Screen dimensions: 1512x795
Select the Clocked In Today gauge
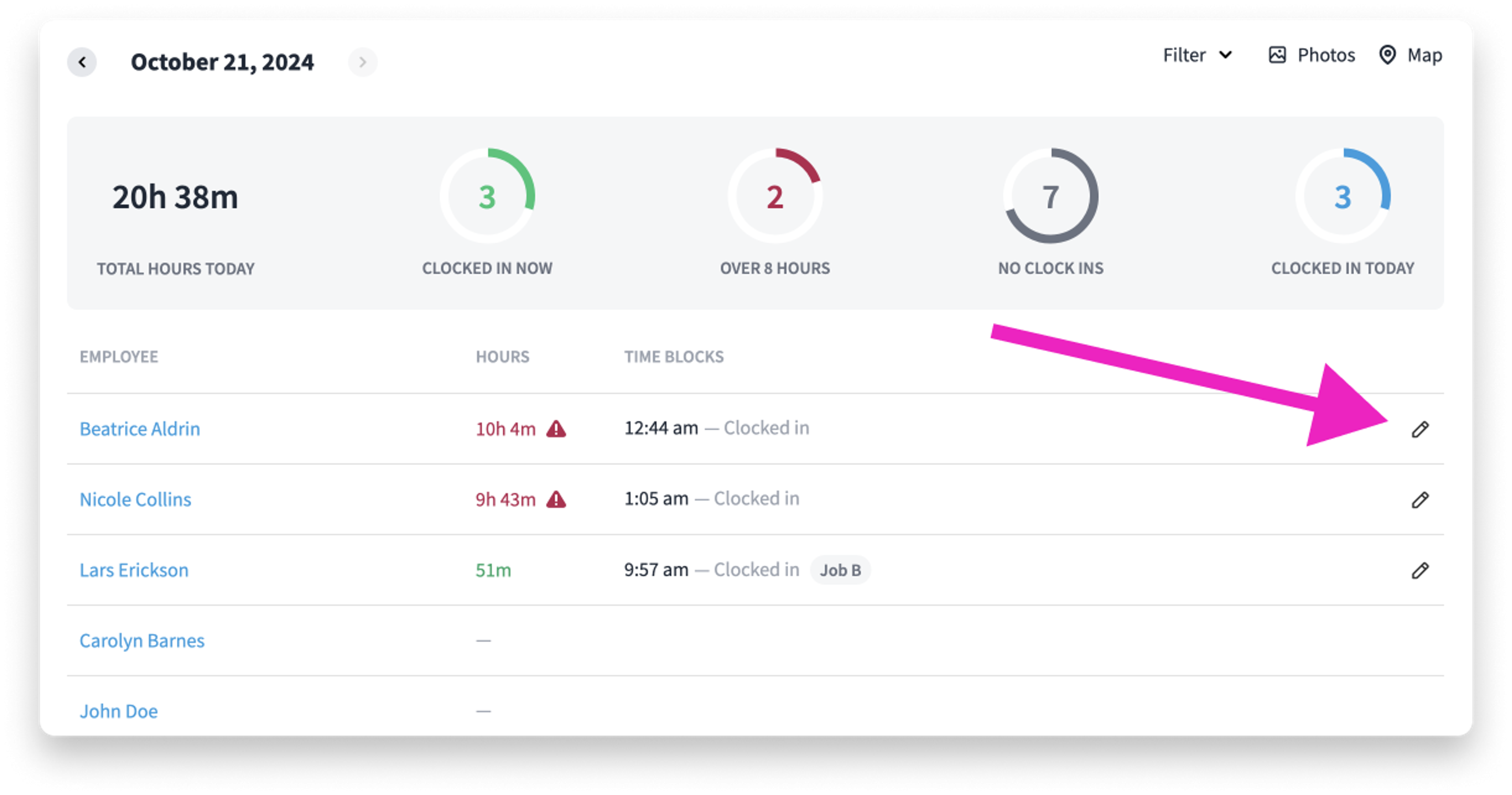[x=1342, y=196]
